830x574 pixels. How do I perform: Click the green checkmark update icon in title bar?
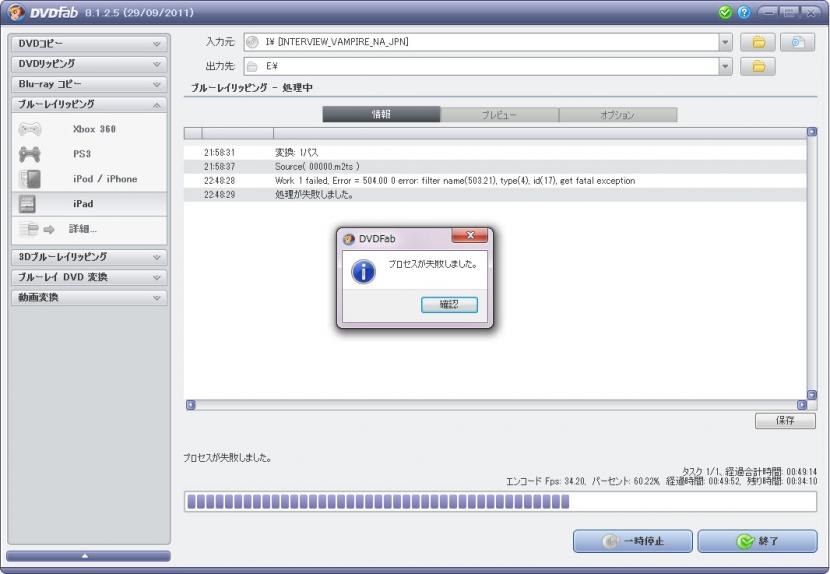point(725,12)
